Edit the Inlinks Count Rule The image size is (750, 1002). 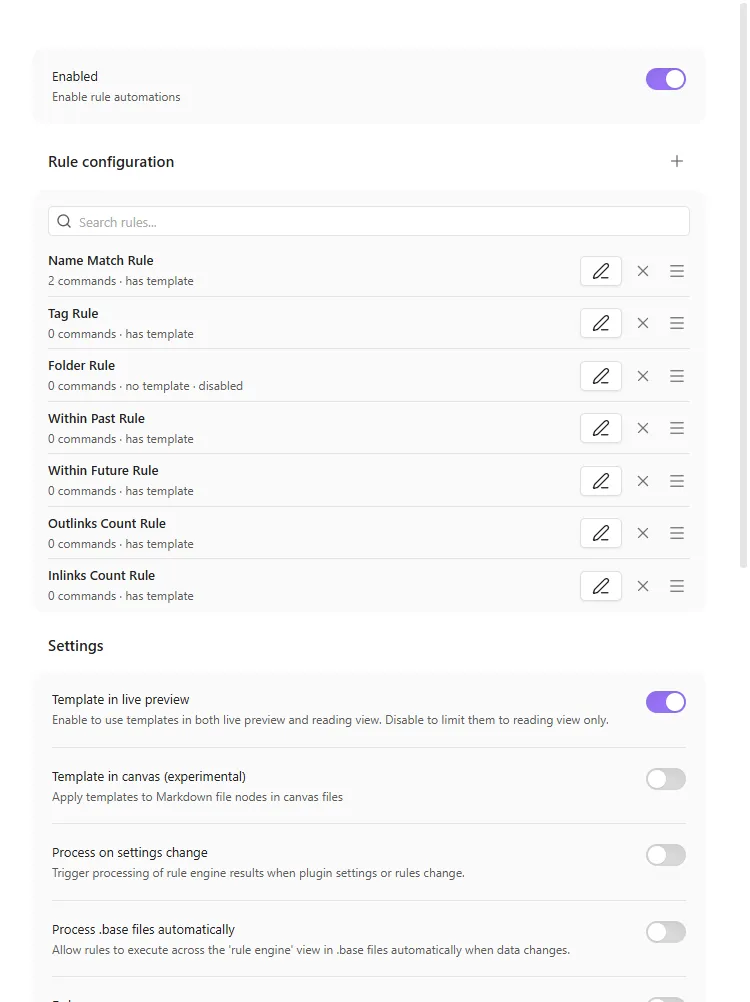[x=601, y=586]
